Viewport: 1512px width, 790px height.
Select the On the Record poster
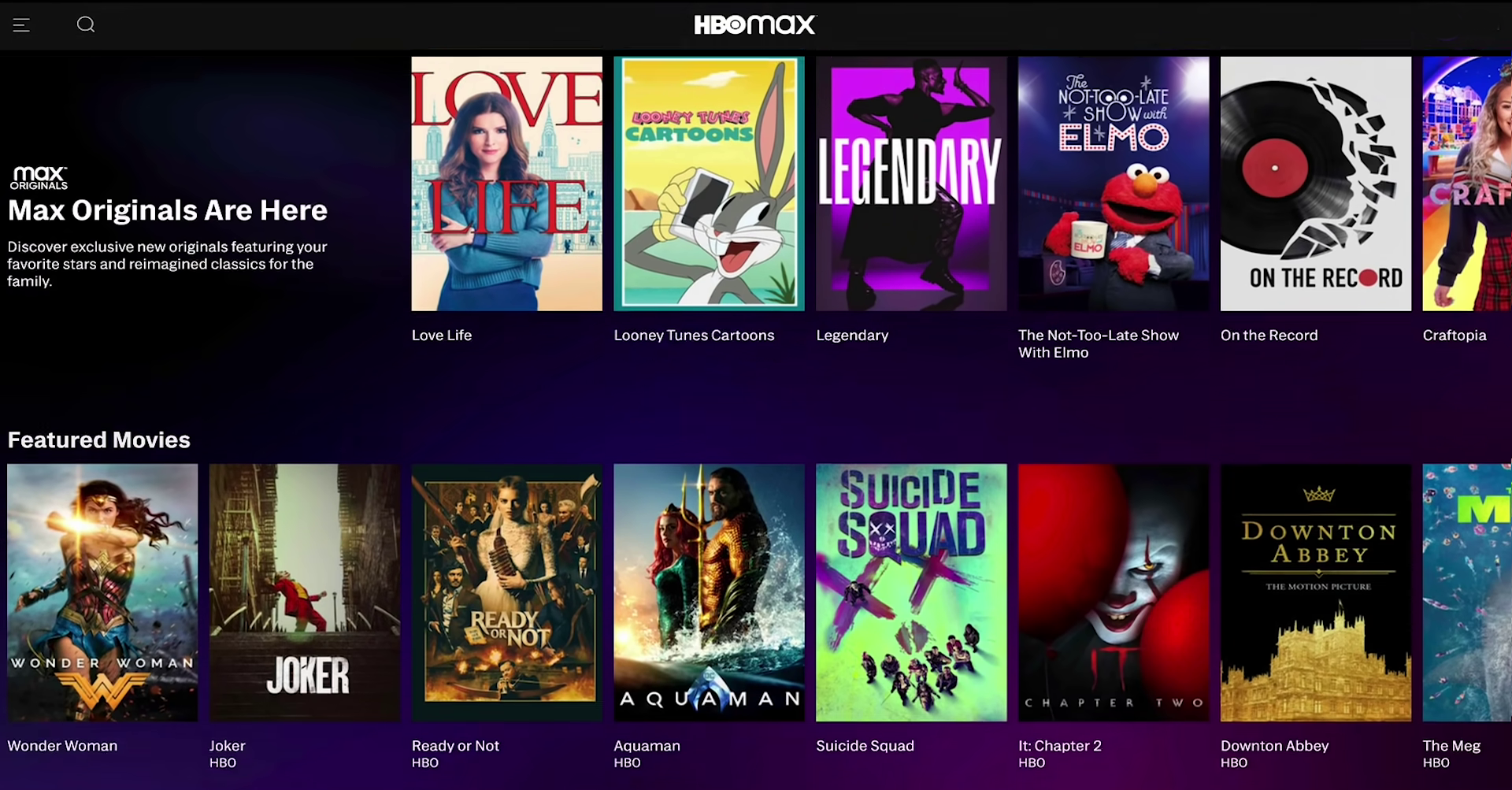[x=1316, y=184]
